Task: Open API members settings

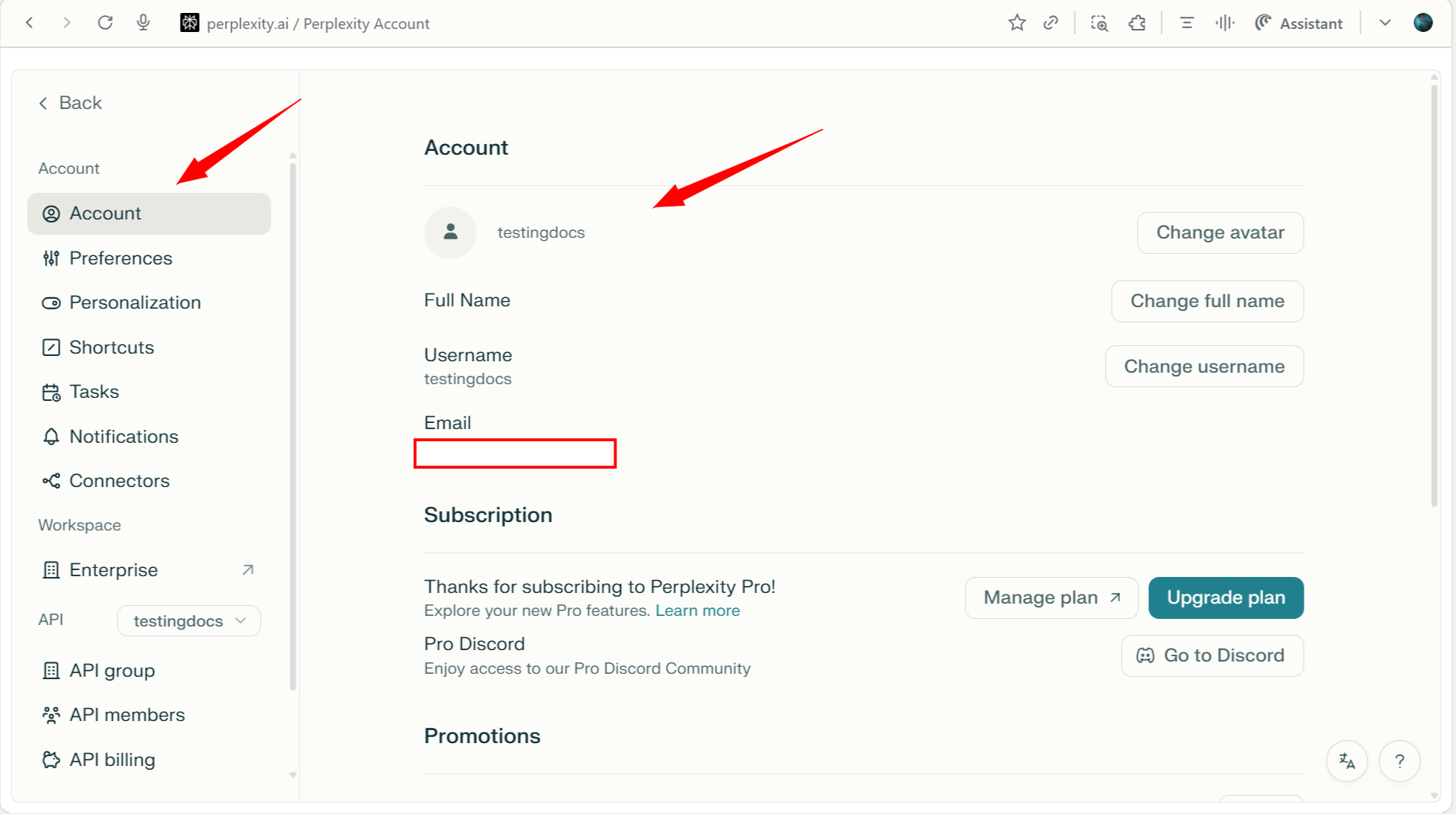Action: (149, 715)
